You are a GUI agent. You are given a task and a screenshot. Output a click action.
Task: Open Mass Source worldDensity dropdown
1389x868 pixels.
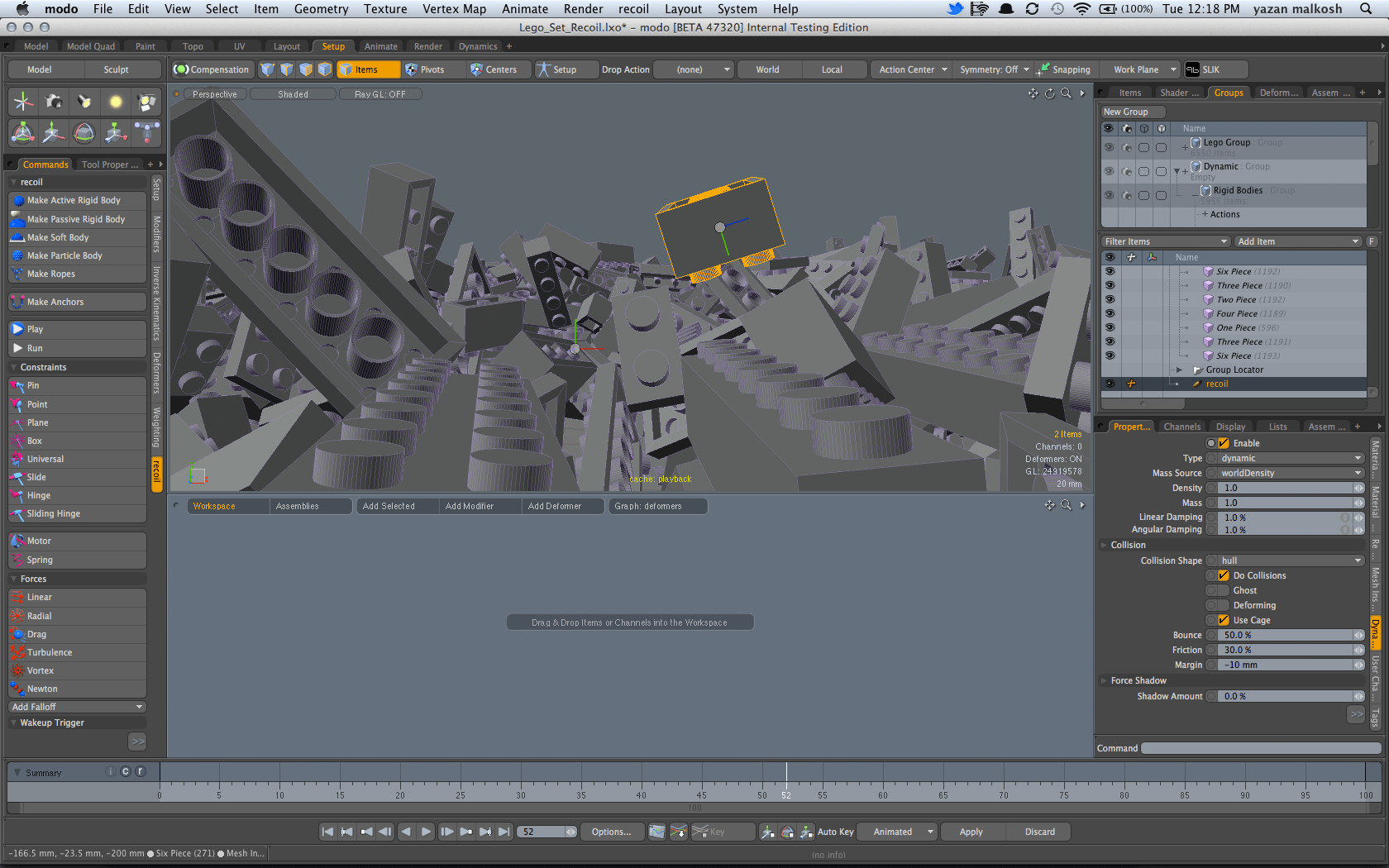1291,473
